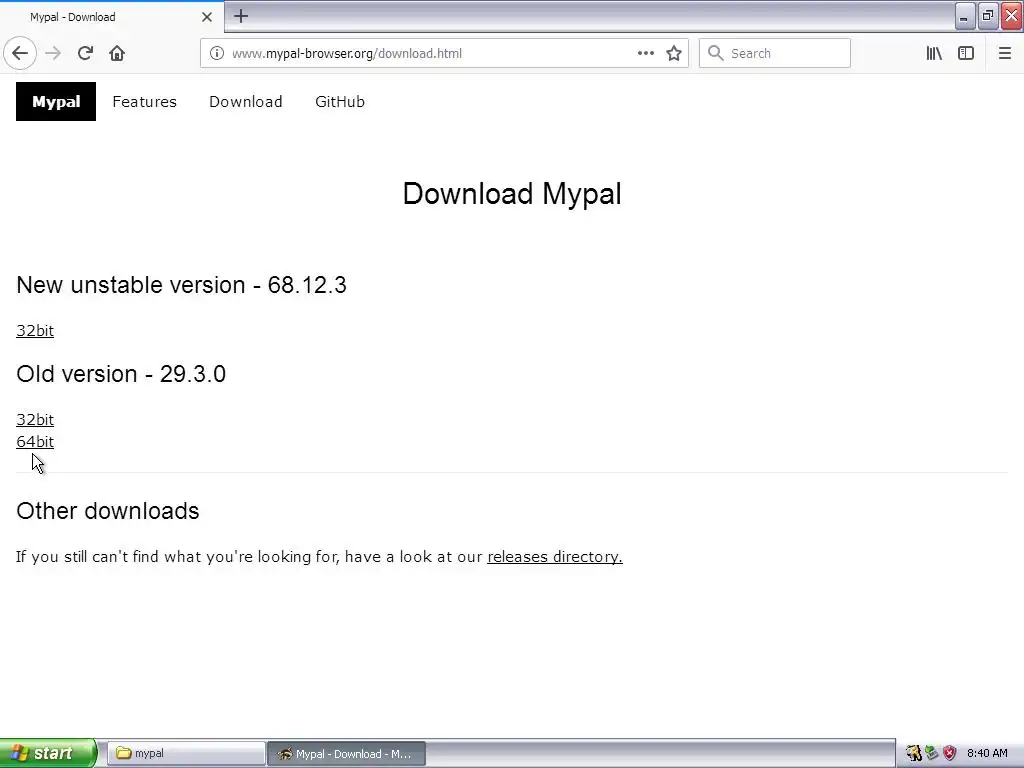1024x768 pixels.
Task: Click the Other downloads heading
Action: point(108,511)
